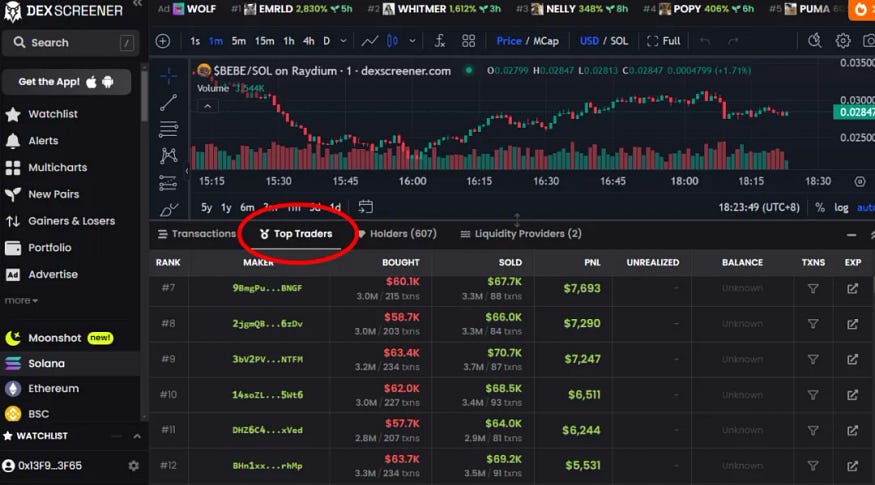The height and width of the screenshot is (485, 875).
Task: Click the quick search alert icon in chart toolbar
Action: (x=815, y=41)
